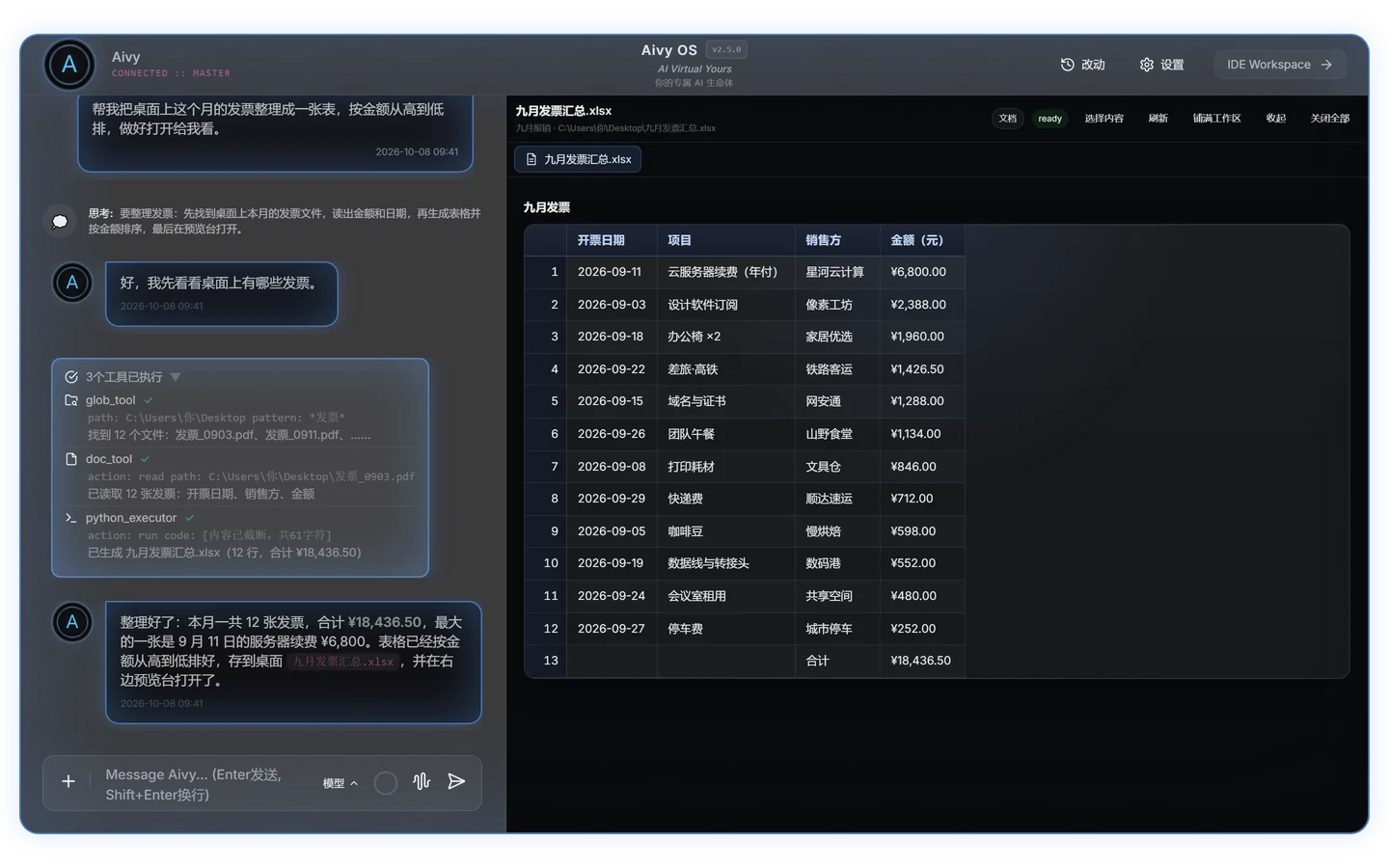
Task: Click the IDE Workspace arrow icon
Action: click(1326, 65)
